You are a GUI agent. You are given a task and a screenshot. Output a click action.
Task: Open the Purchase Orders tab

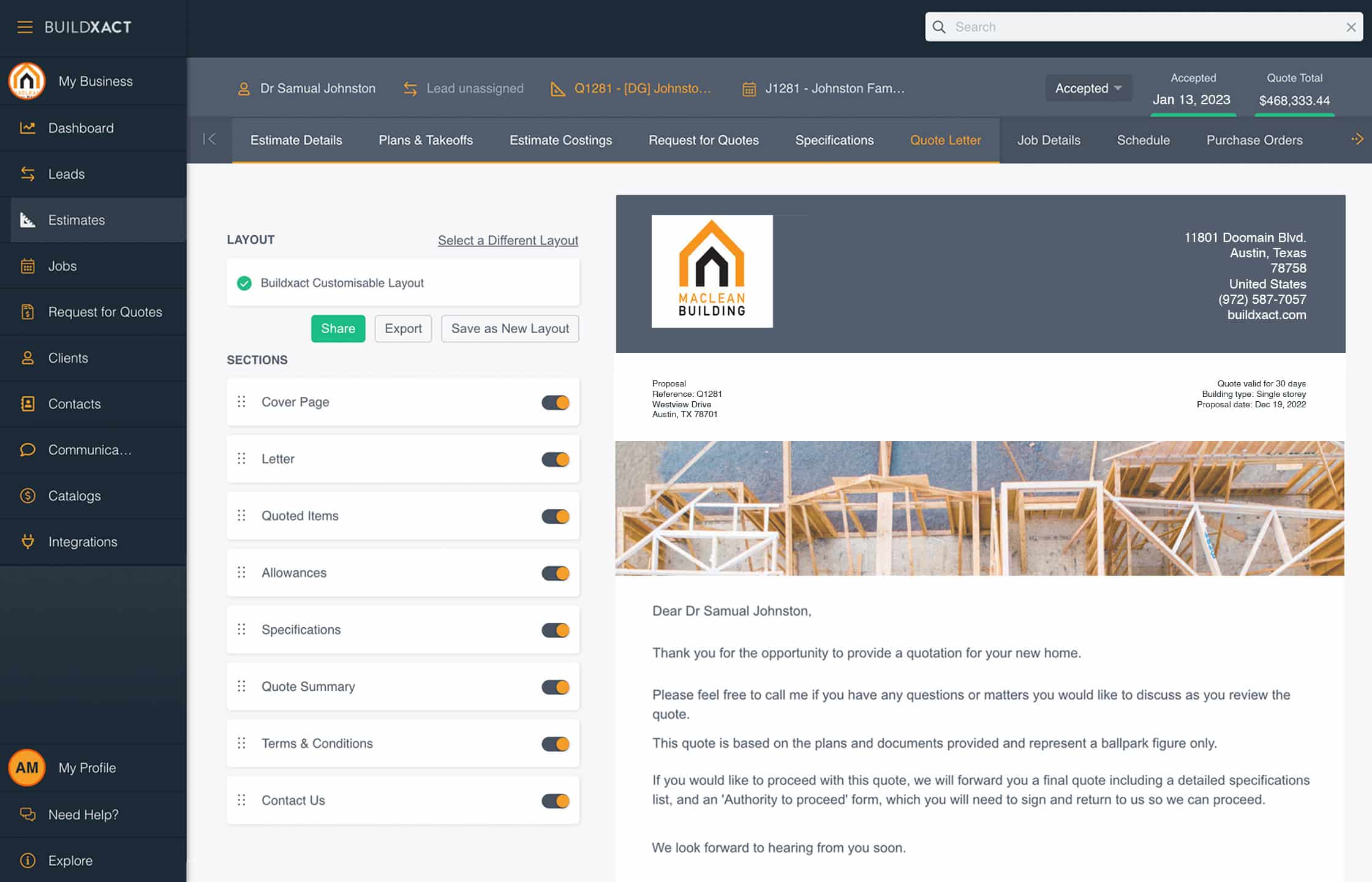pyautogui.click(x=1254, y=140)
